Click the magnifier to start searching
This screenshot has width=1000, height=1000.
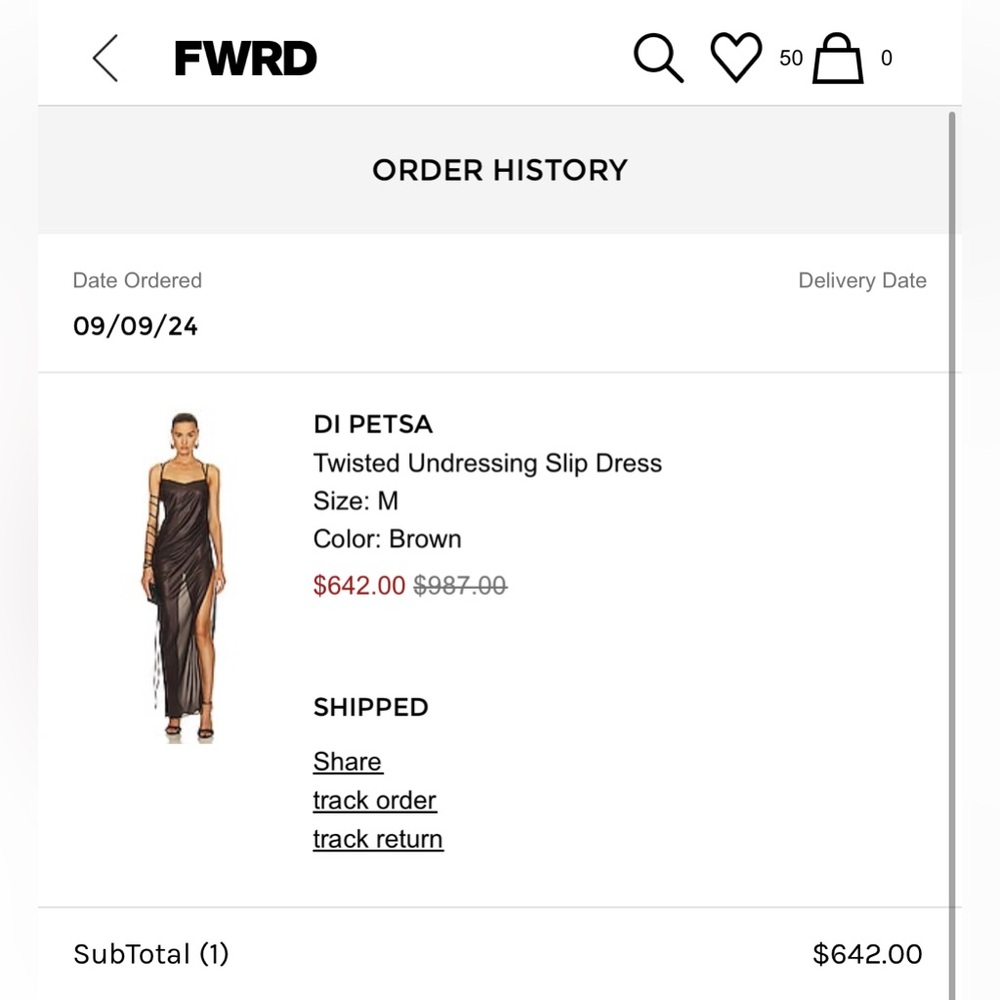(659, 58)
